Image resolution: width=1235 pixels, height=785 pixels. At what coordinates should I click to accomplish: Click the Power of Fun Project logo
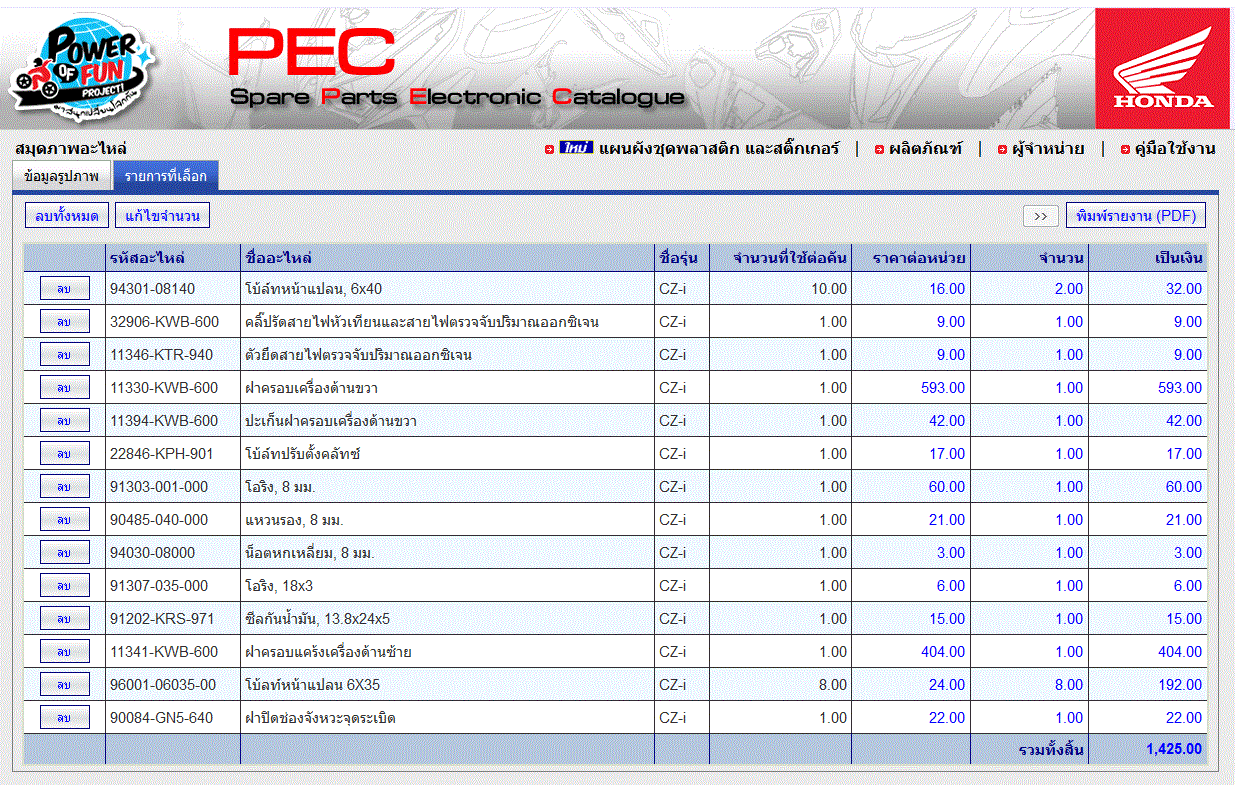pos(82,66)
